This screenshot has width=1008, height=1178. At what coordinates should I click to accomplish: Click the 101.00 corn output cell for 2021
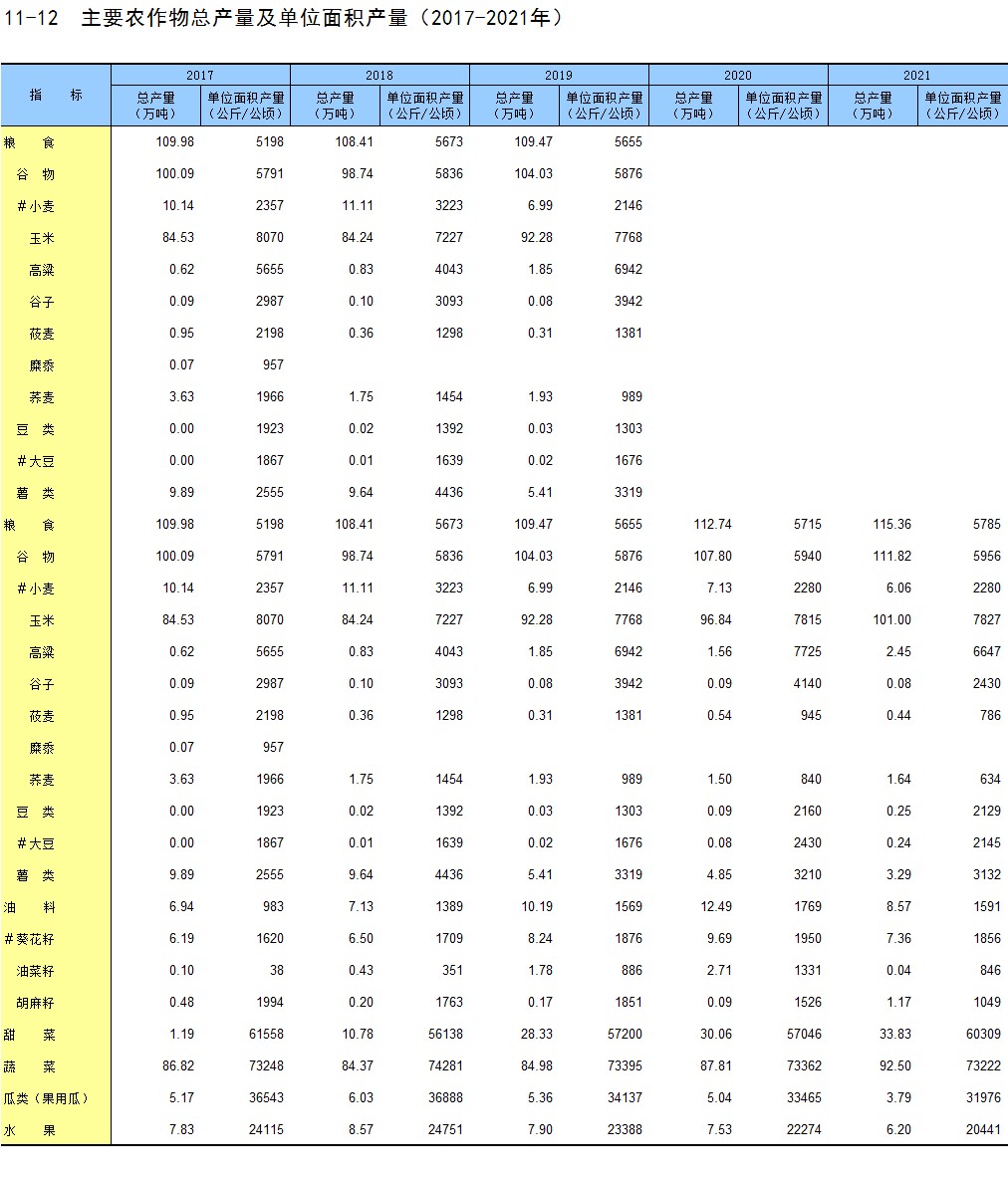(x=891, y=620)
